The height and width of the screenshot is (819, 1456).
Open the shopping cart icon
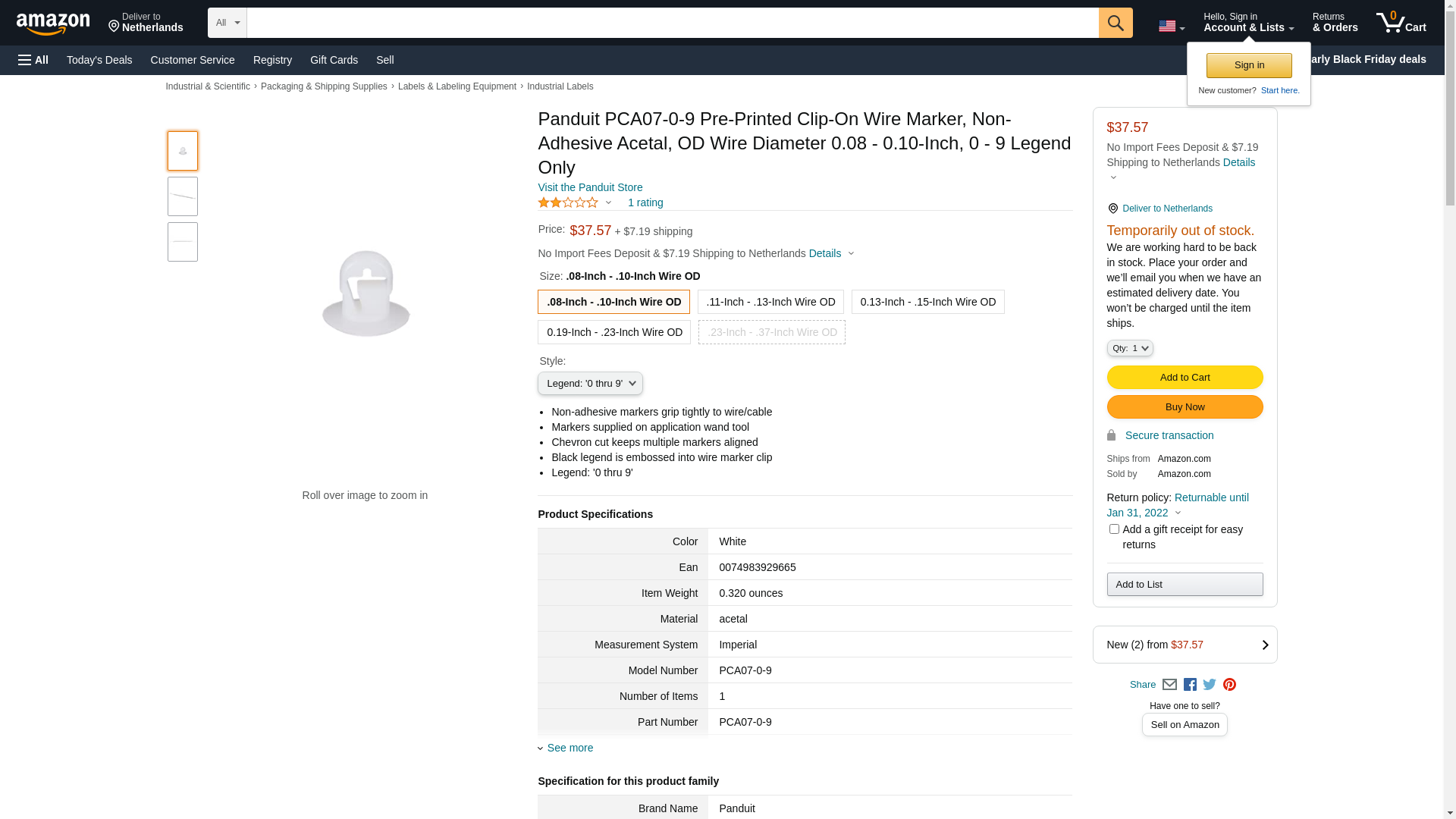(x=1400, y=23)
